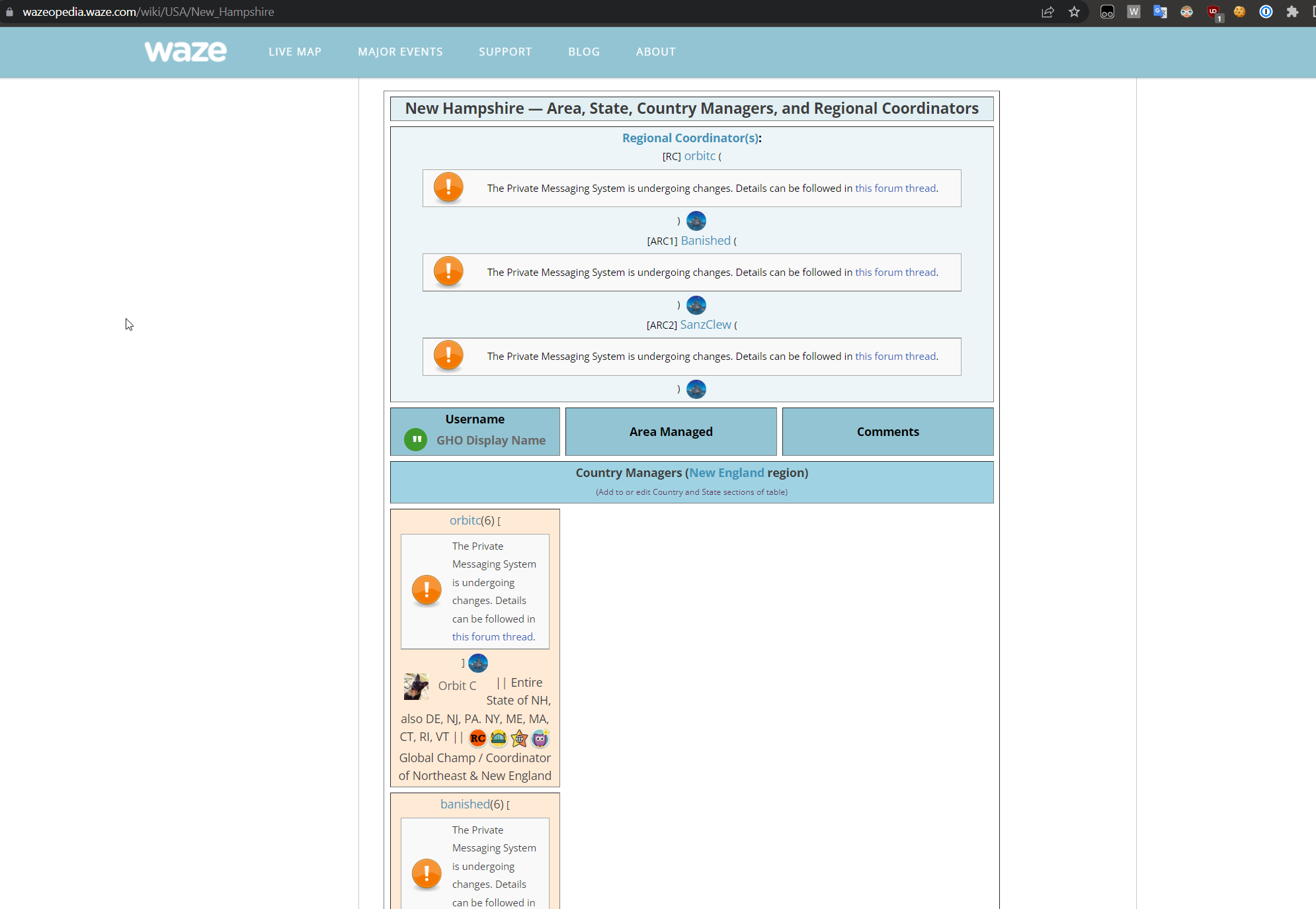
Task: Click the 1Password extension icon in the toolbar
Action: 1265,12
